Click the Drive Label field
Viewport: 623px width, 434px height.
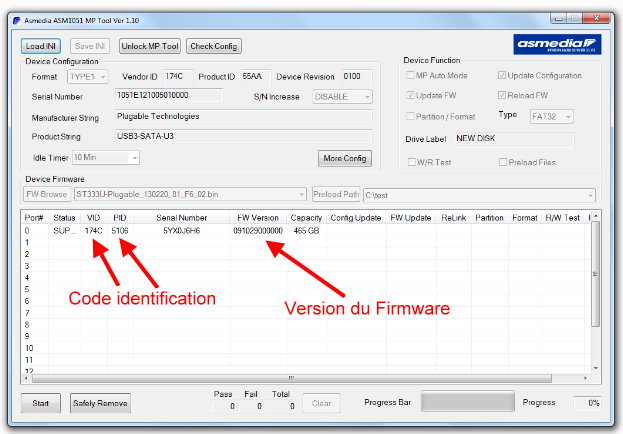(515, 139)
